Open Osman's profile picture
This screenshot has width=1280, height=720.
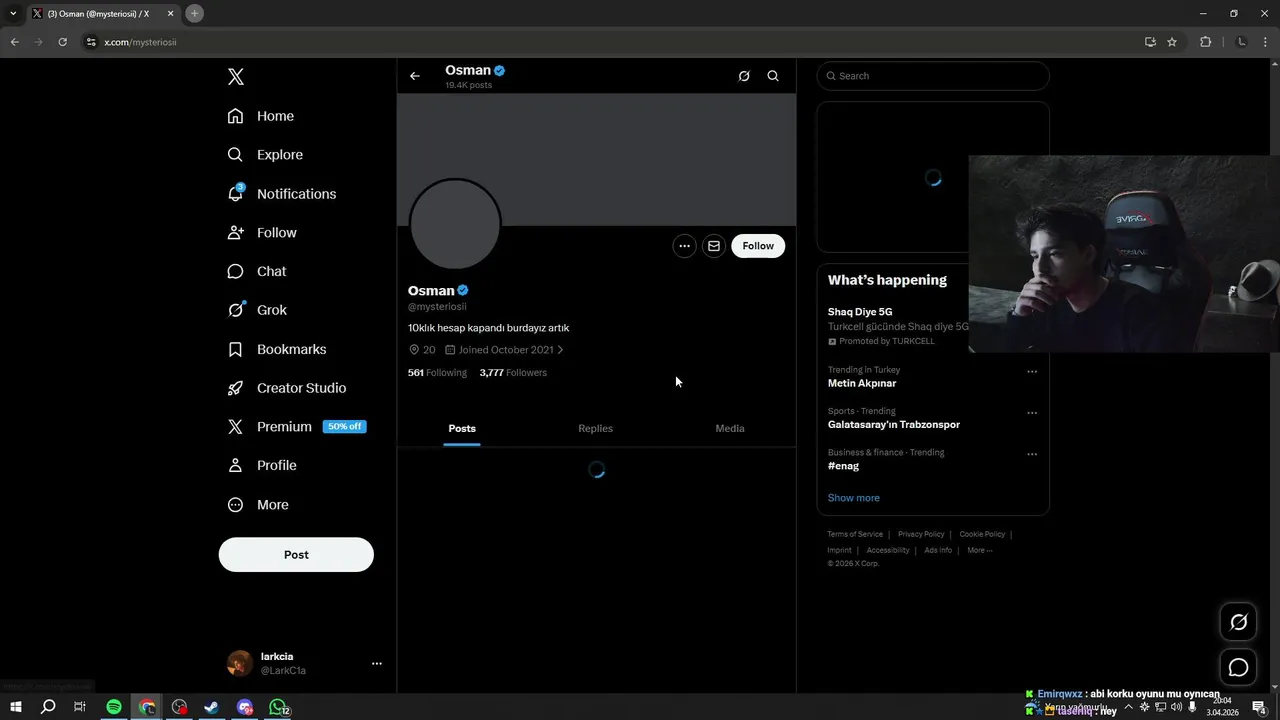pyautogui.click(x=455, y=224)
